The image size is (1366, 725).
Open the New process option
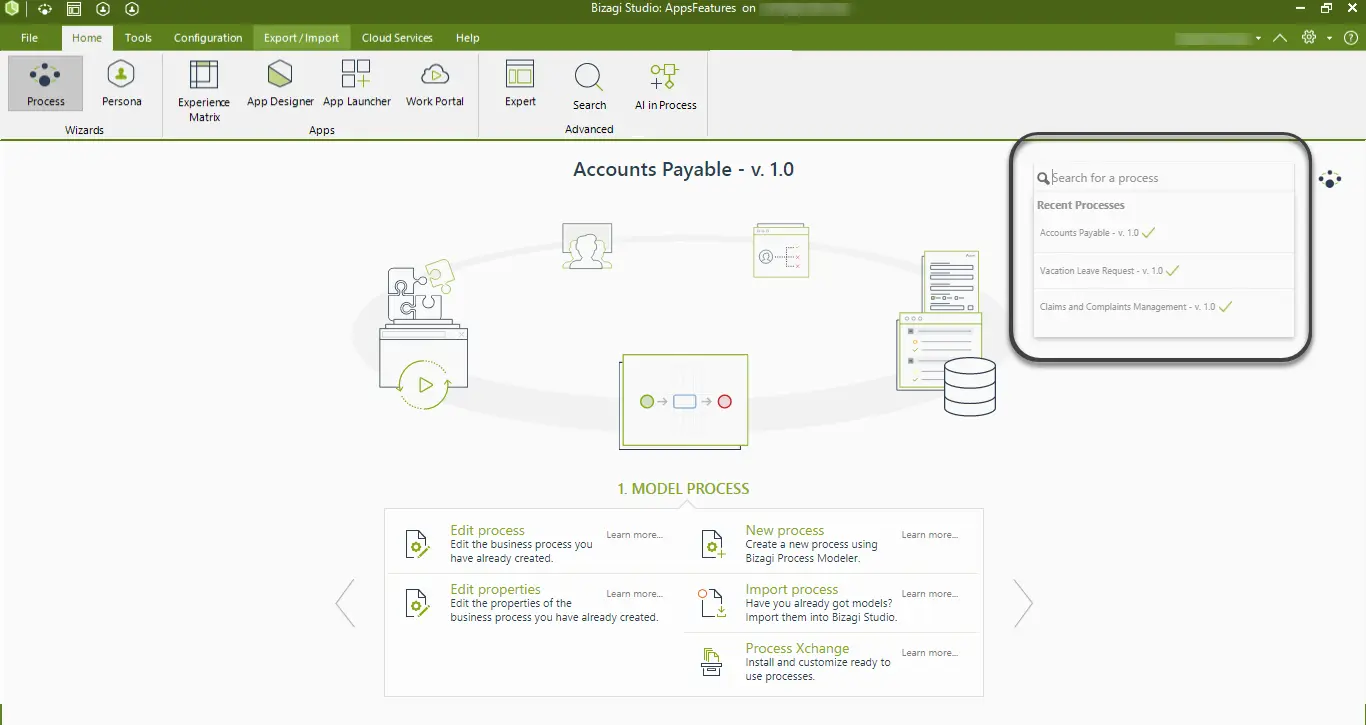point(785,530)
